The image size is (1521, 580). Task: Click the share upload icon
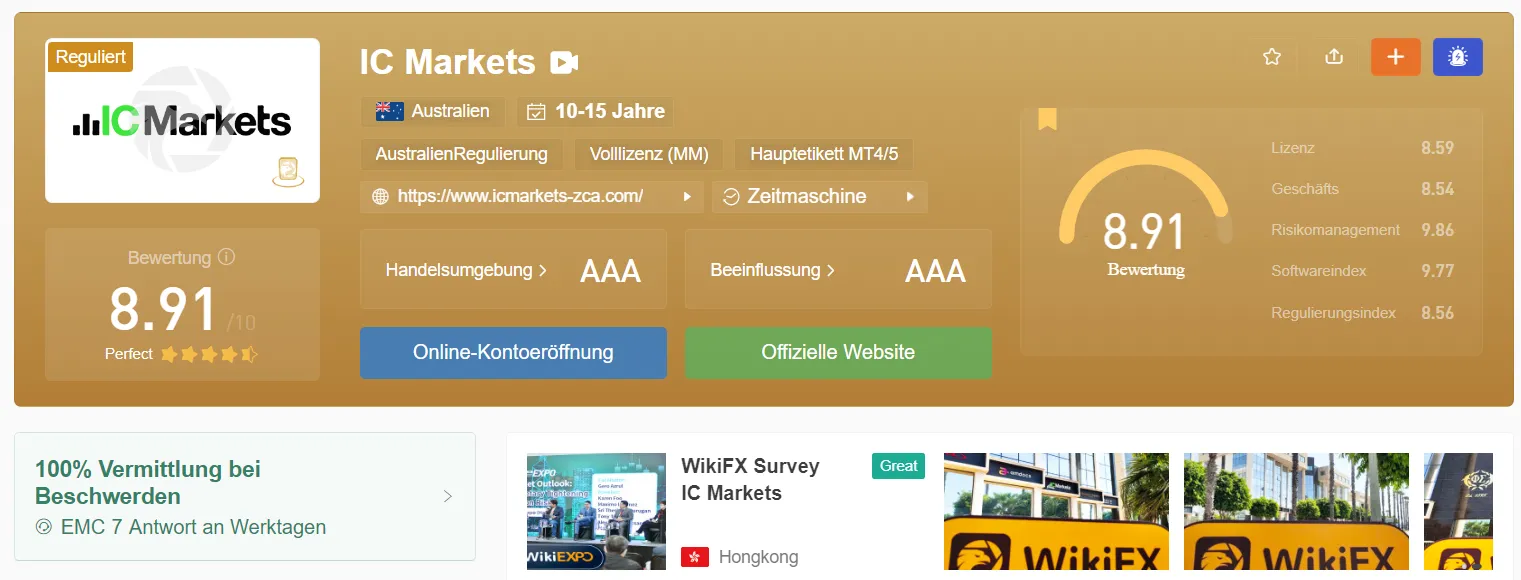click(x=1333, y=57)
